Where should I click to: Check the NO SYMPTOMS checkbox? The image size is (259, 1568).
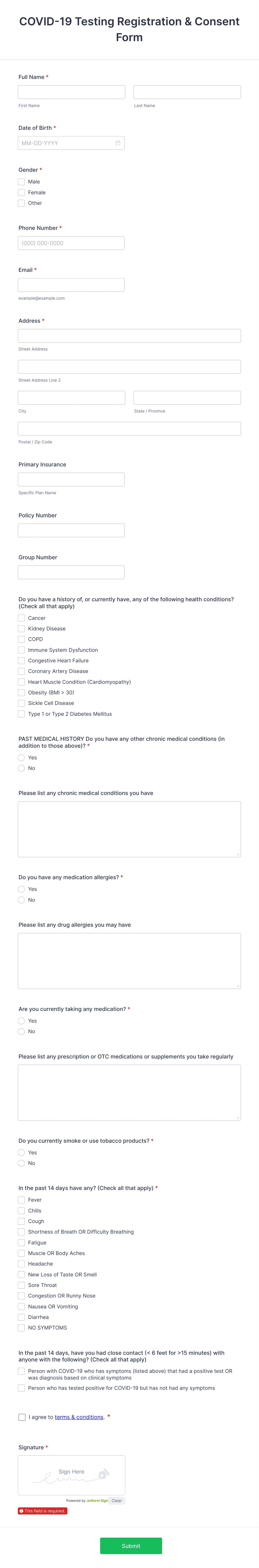point(21,1328)
